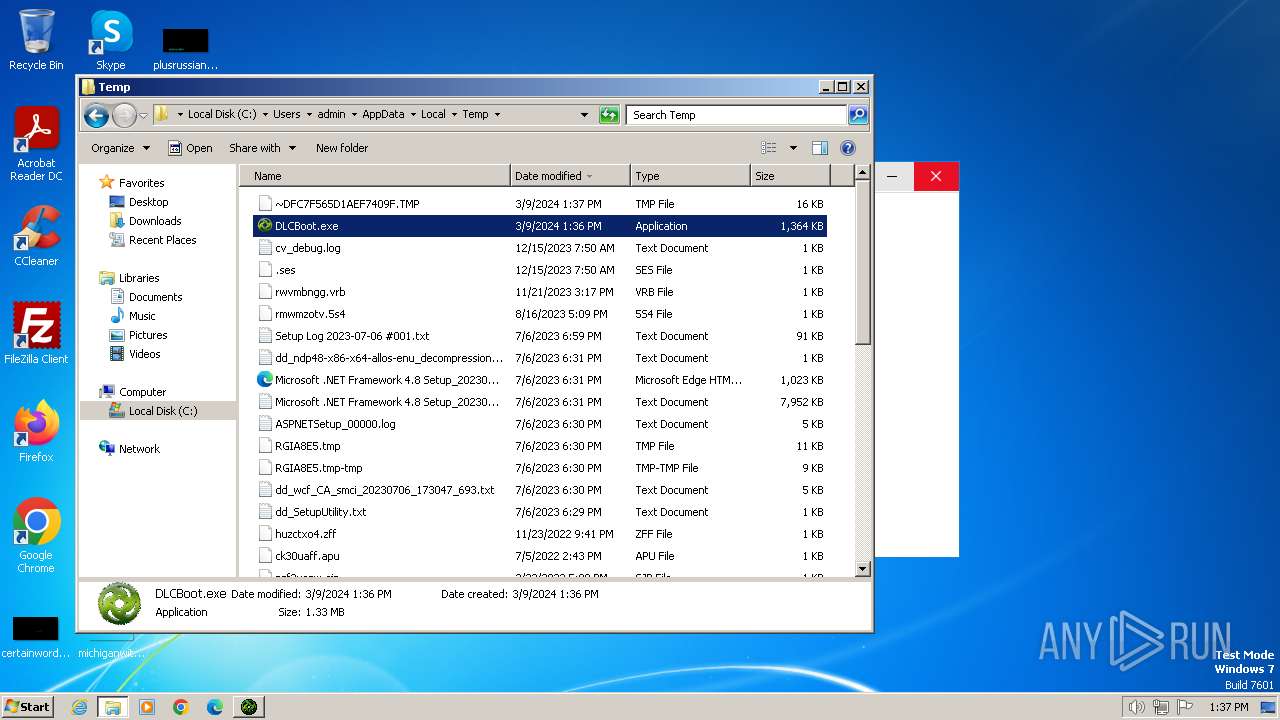The image size is (1280, 720).
Task: Open the recent pages dropdown arrow
Action: 143,115
